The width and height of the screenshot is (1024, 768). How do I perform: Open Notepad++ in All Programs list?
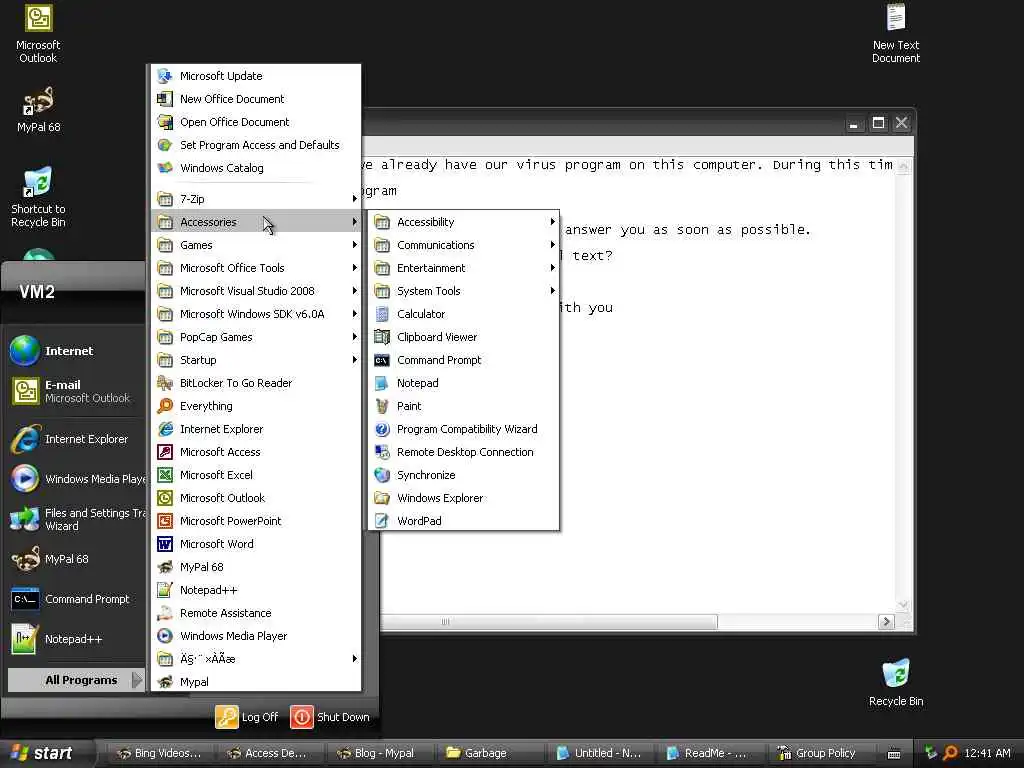(x=255, y=590)
